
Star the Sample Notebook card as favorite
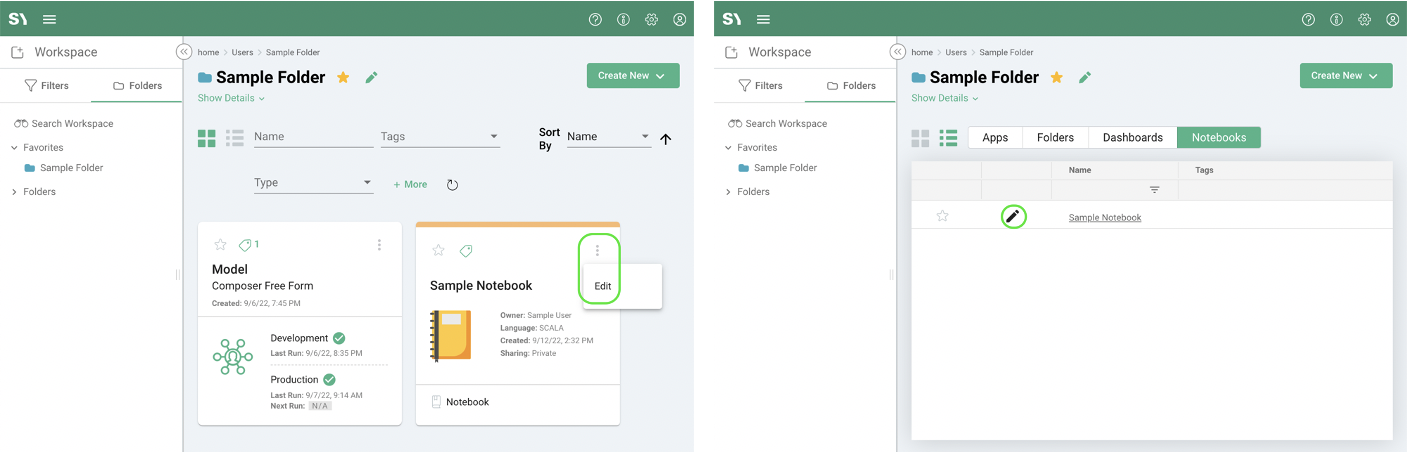(438, 251)
